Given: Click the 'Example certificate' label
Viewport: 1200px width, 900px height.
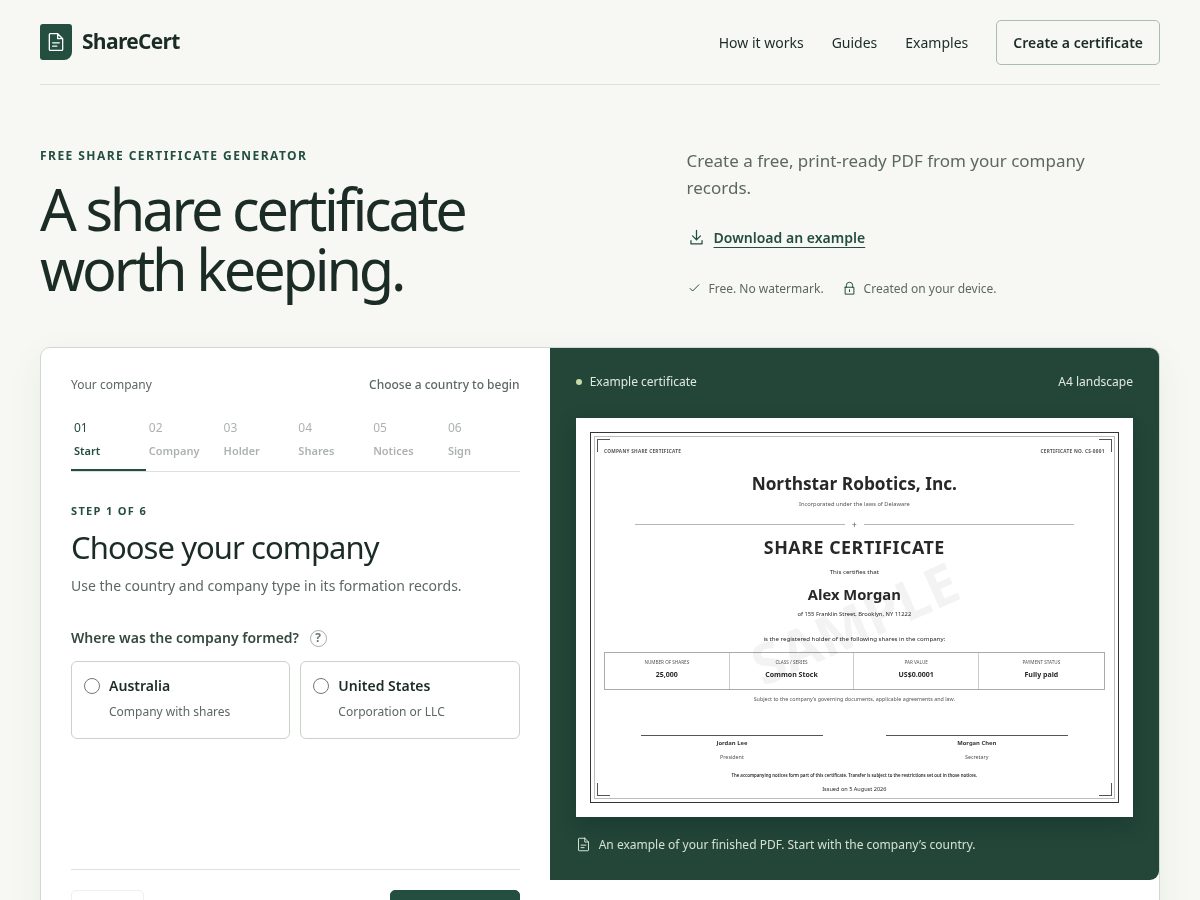Looking at the screenshot, I should click(x=643, y=381).
